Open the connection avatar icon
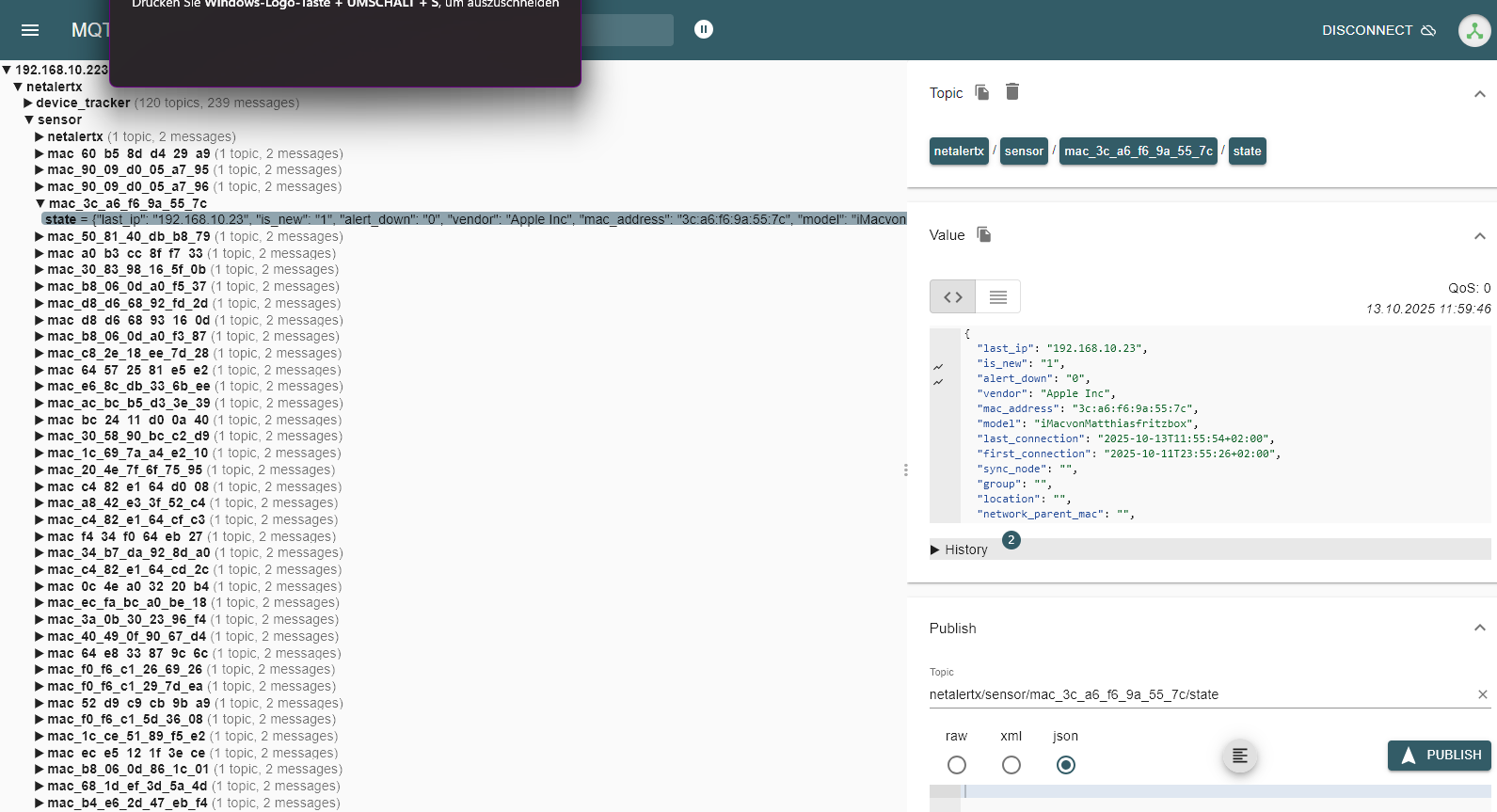 pos(1473,30)
